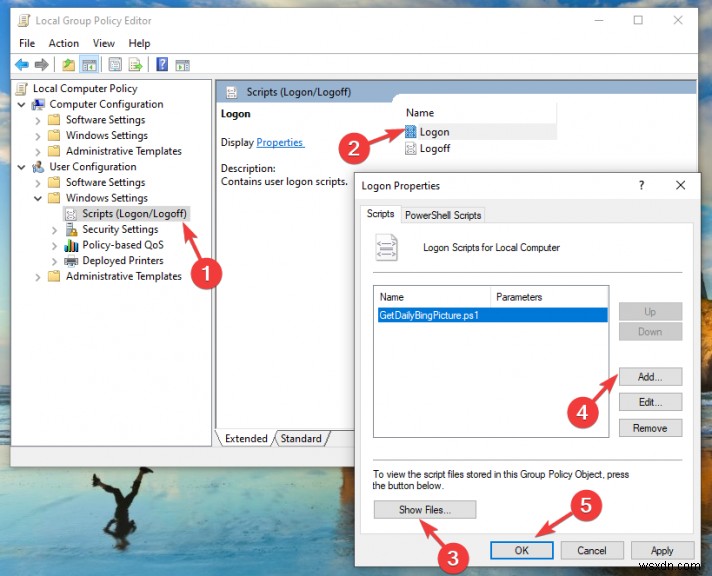Click the Apply button

coord(662,550)
